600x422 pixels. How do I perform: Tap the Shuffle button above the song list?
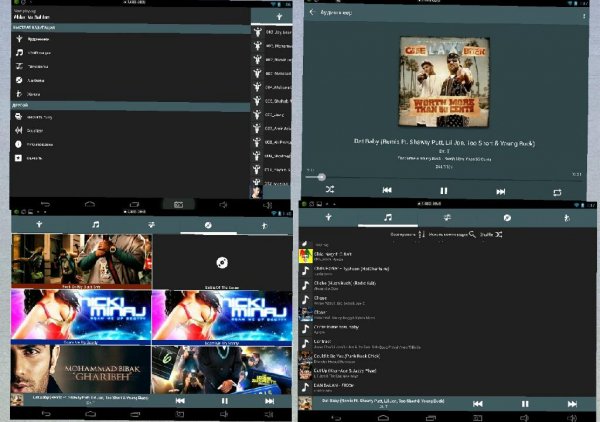coord(491,234)
